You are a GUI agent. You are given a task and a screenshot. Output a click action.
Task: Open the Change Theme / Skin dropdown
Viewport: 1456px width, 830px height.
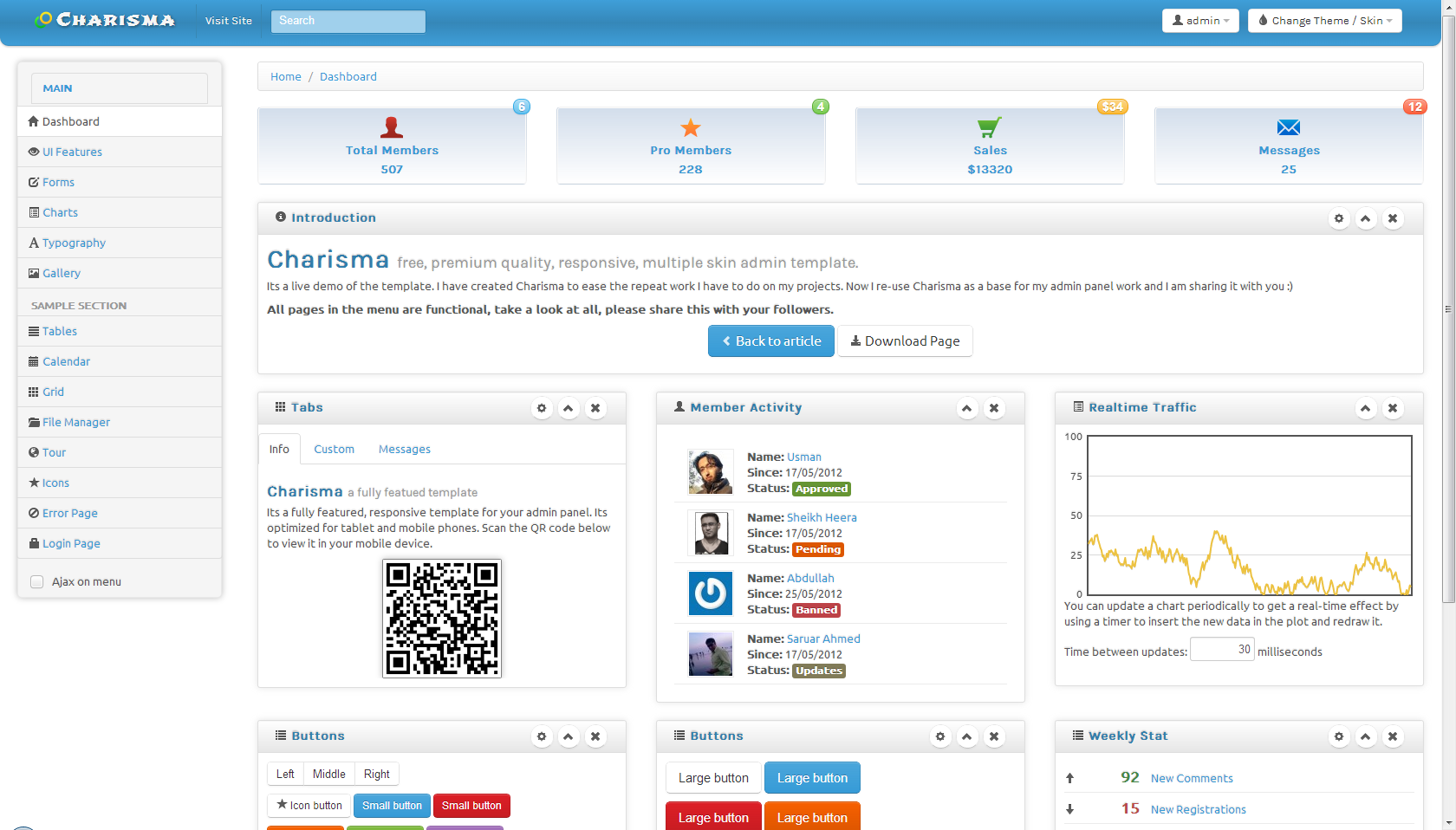click(1325, 21)
